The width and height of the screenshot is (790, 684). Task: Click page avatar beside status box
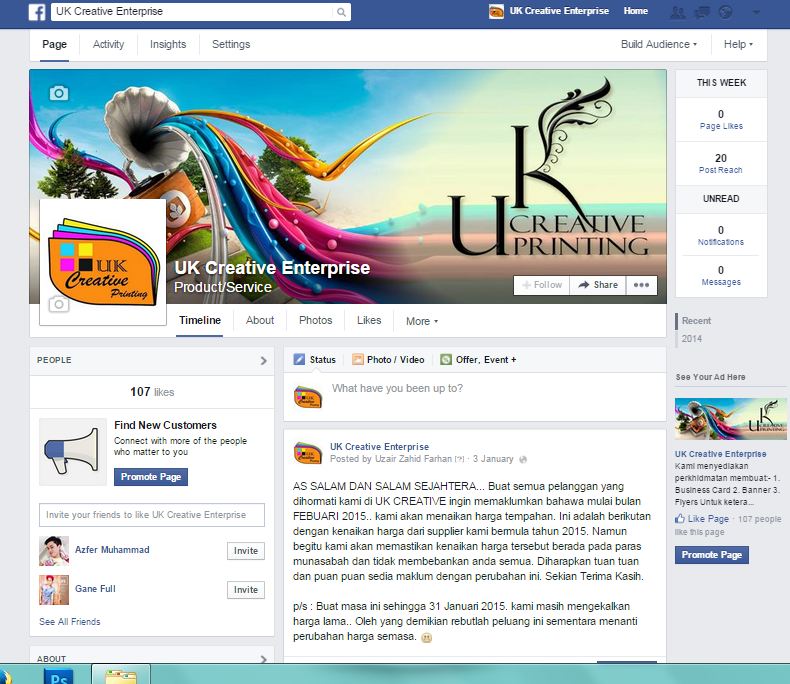[308, 397]
